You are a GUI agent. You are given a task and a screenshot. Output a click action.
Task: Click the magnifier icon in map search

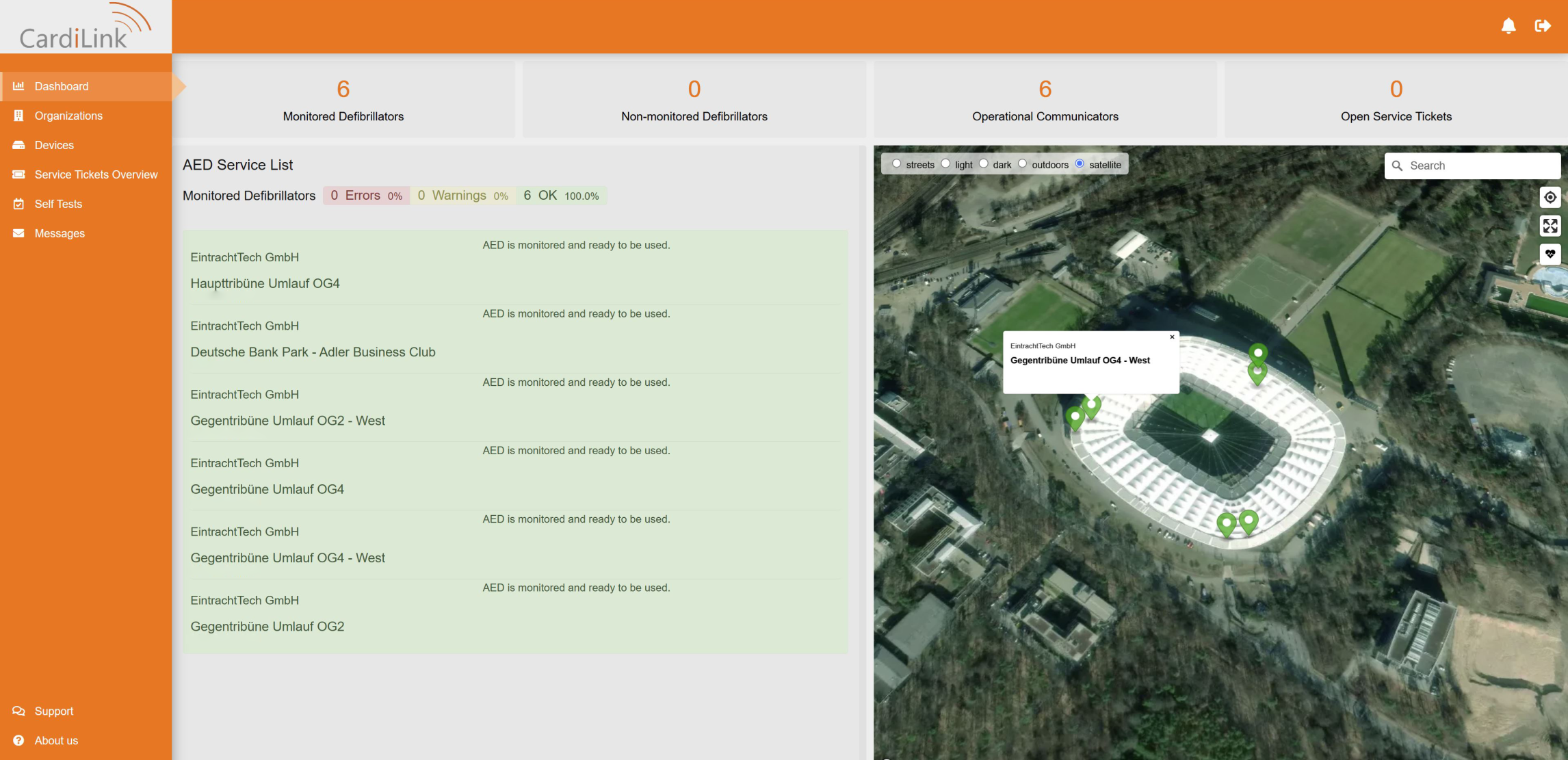[1397, 166]
